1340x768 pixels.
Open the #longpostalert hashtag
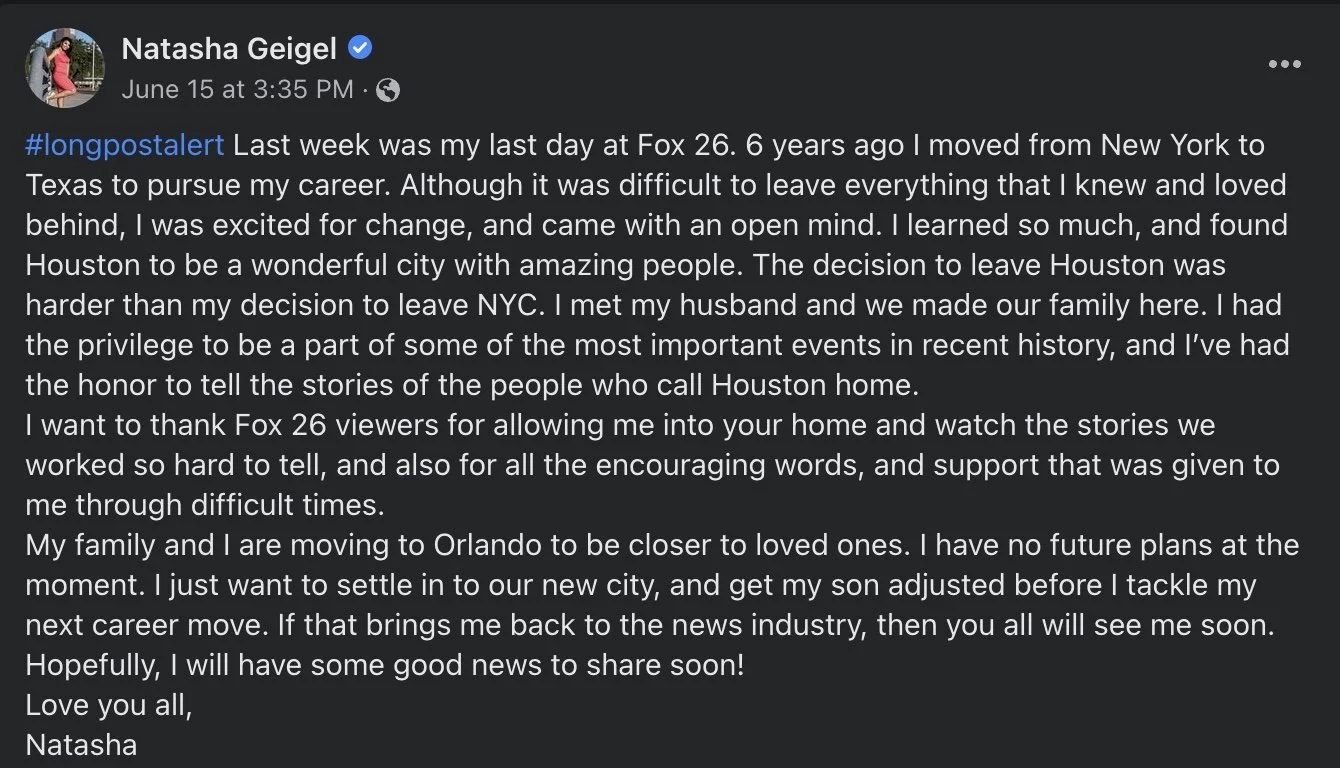[125, 146]
